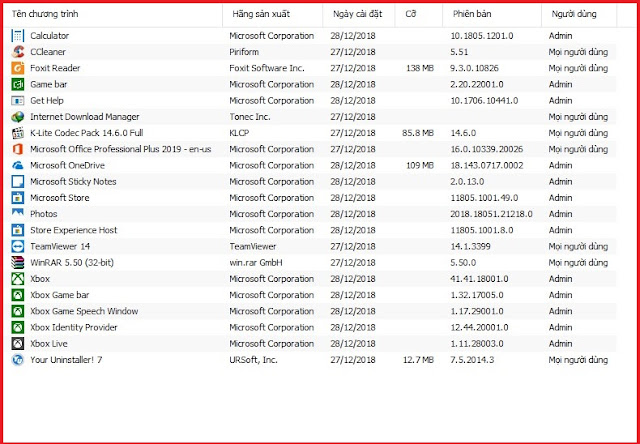640x444 pixels.
Task: Select the Microsoft Store name
Action: (60, 198)
